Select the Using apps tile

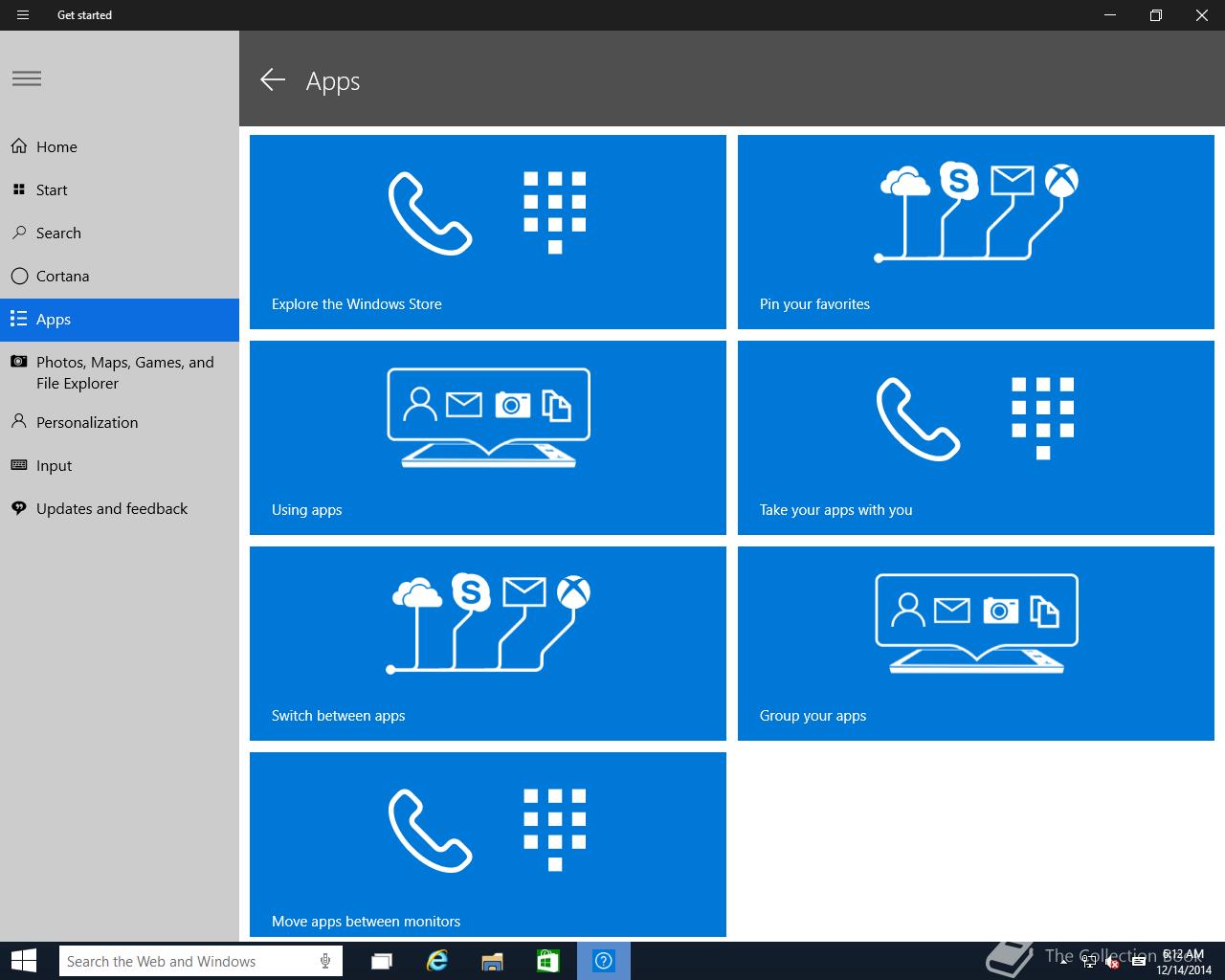tap(488, 437)
